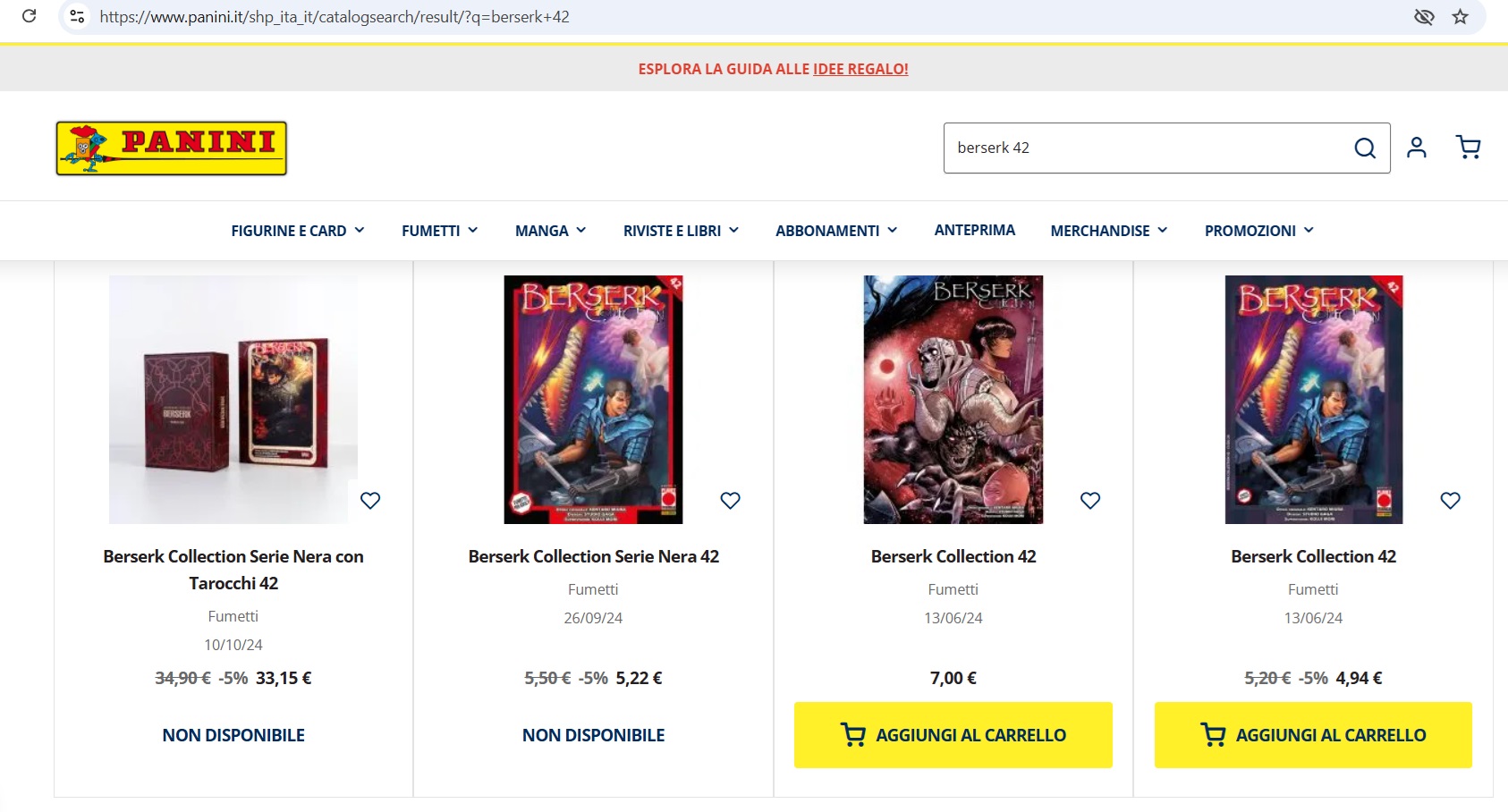Open site information icon in address bar

click(x=78, y=16)
